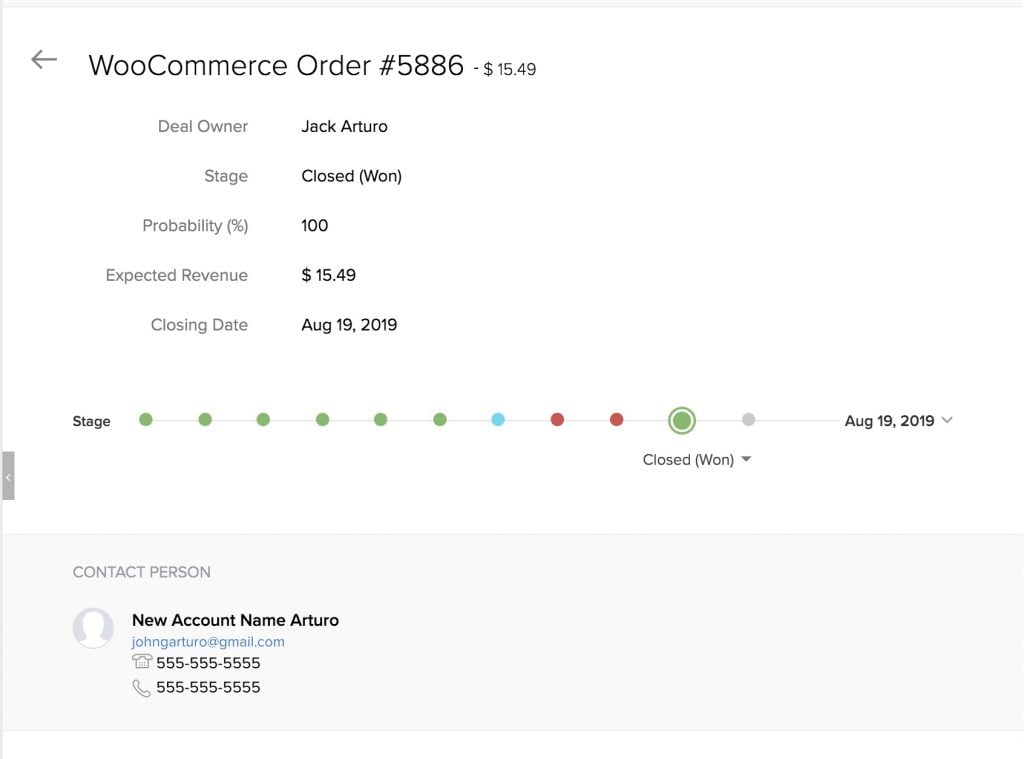The height and width of the screenshot is (759, 1024).
Task: Click the Jack Arturo deal owner value
Action: (344, 126)
